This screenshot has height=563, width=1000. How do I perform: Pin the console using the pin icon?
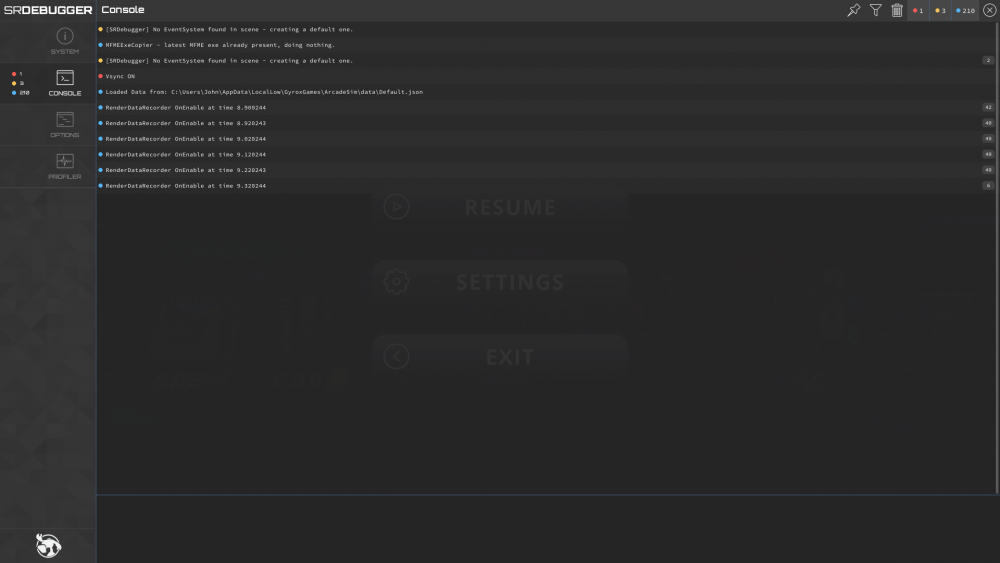click(853, 10)
